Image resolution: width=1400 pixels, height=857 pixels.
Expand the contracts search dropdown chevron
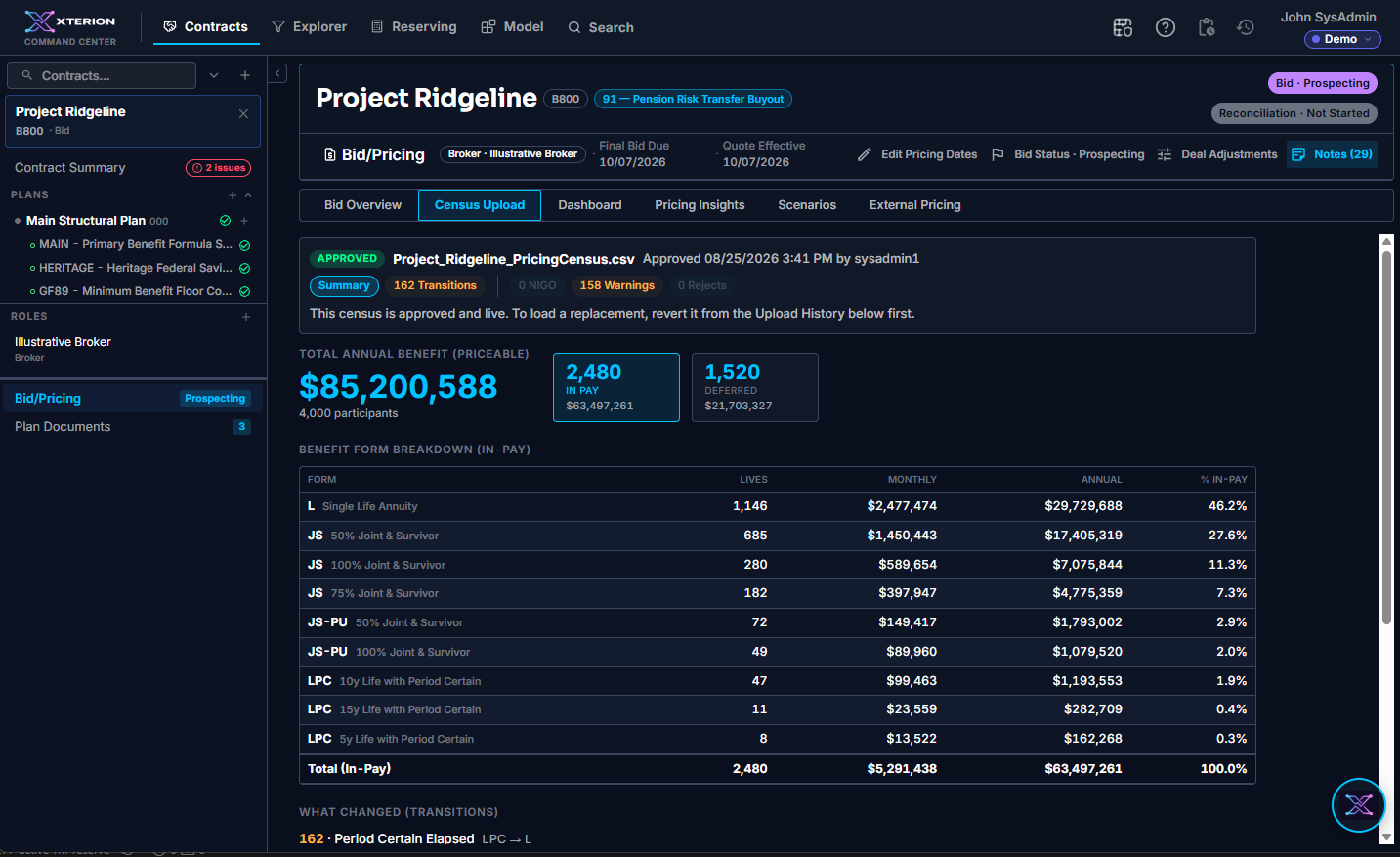pyautogui.click(x=214, y=75)
